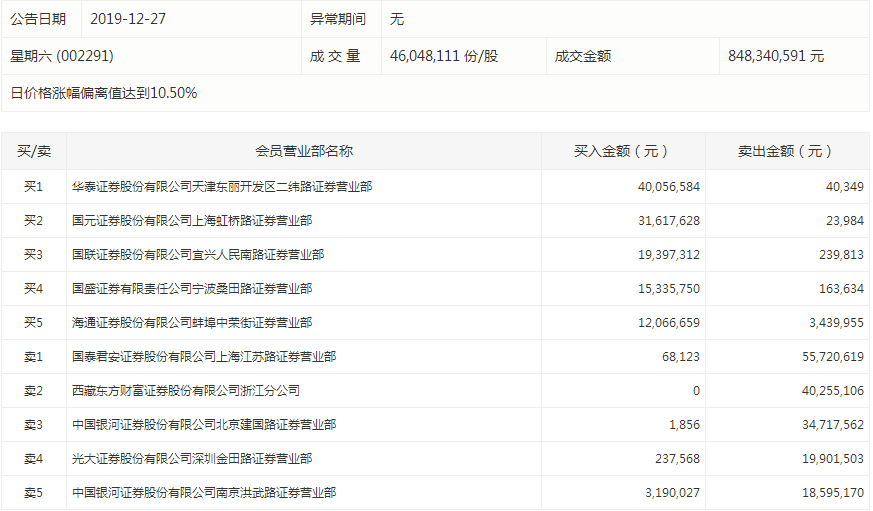Select sell amount 239,813
Screen dimensions: 873x511
tap(841, 254)
